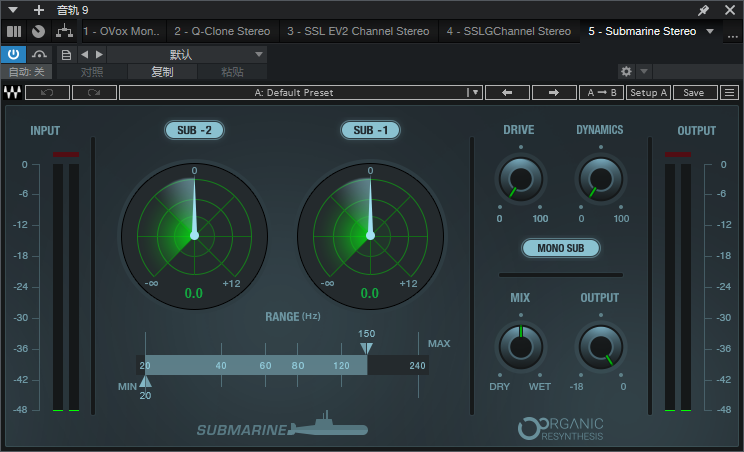Click the SUB -2 radar level dial
Viewport: 744px width, 452px height.
click(x=195, y=236)
